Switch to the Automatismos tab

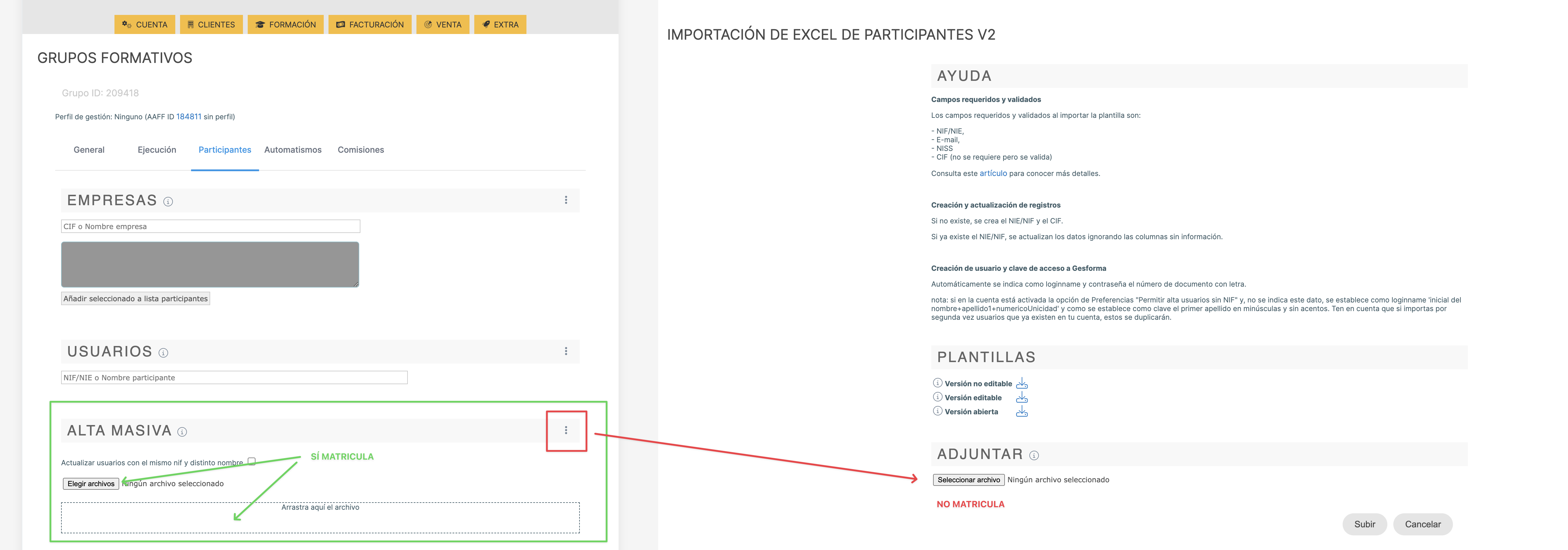pos(293,150)
